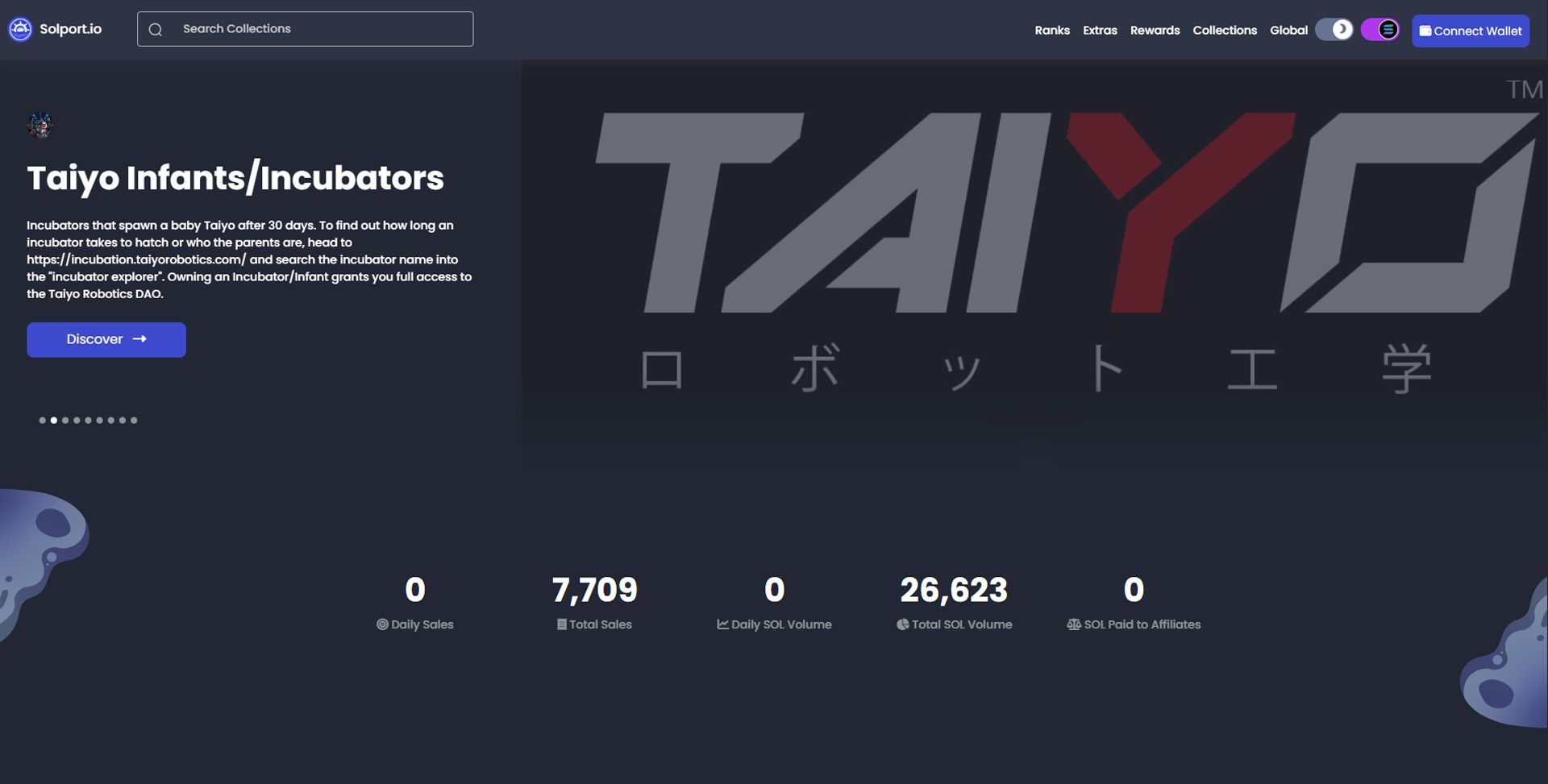This screenshot has width=1548, height=784.
Task: Click the Total SOL Volume pie icon
Action: [902, 624]
